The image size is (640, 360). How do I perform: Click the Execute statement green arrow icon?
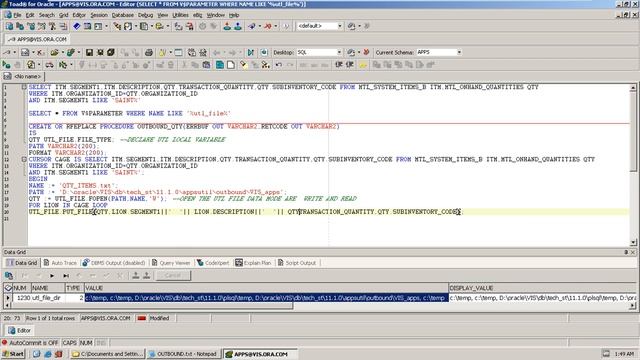click(x=6, y=65)
